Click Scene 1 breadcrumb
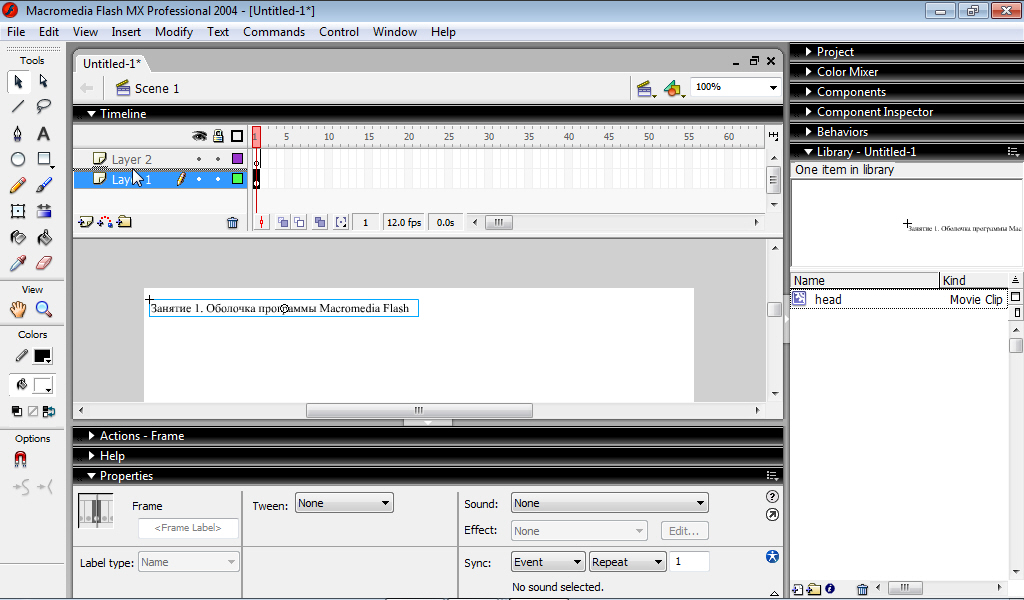The height and width of the screenshot is (600, 1024). pyautogui.click(x=147, y=89)
